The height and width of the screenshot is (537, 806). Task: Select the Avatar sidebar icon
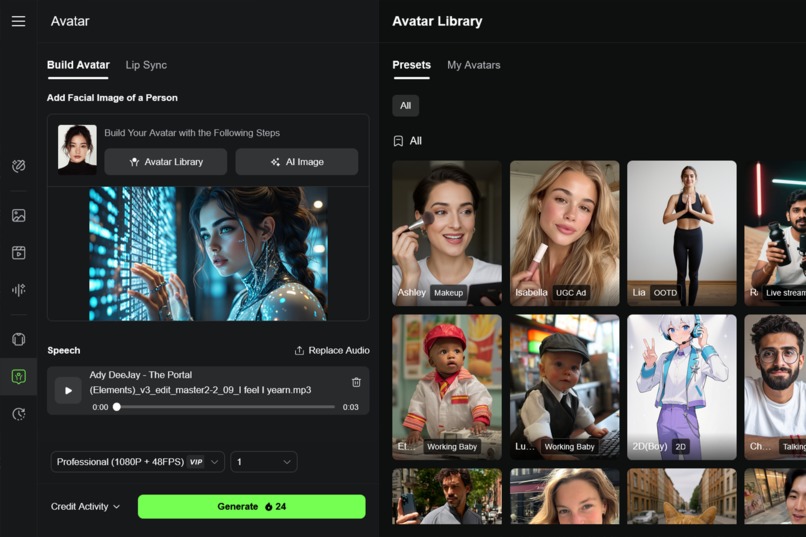[19, 377]
